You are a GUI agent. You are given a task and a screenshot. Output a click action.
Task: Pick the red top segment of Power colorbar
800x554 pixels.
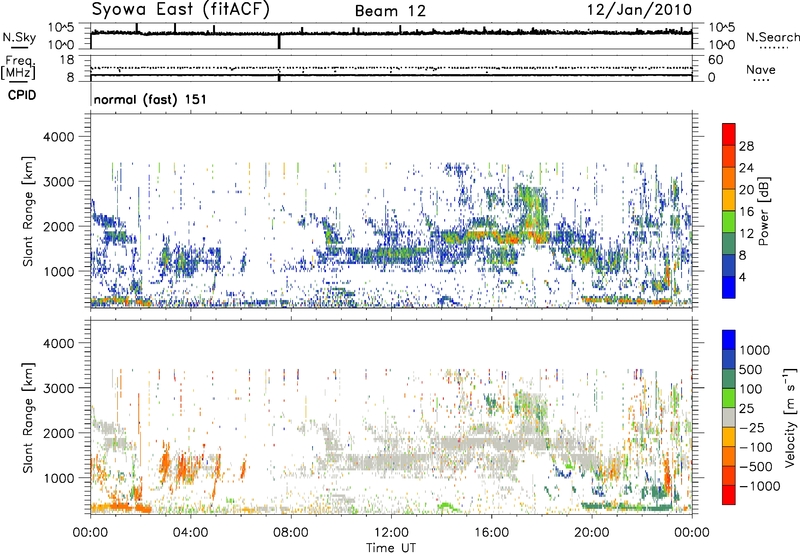(729, 135)
